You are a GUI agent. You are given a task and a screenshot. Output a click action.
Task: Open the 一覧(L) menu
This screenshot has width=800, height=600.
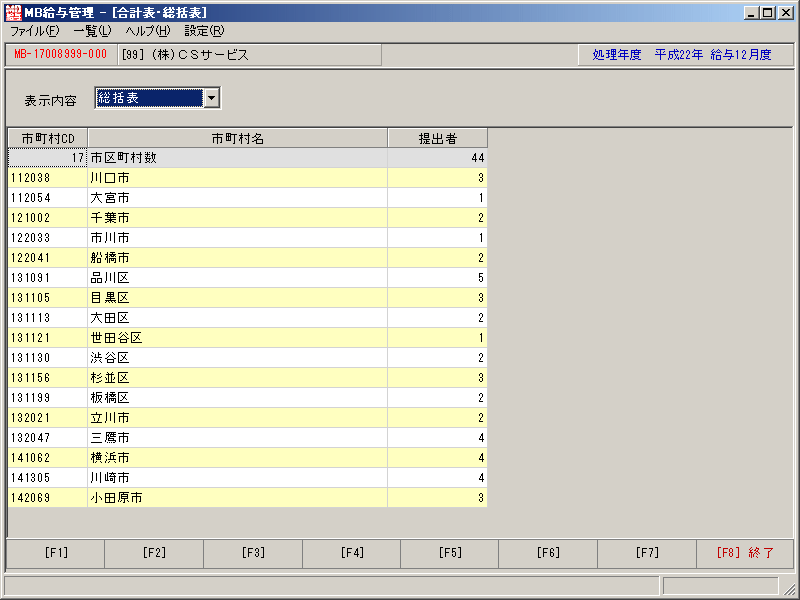[x=92, y=31]
